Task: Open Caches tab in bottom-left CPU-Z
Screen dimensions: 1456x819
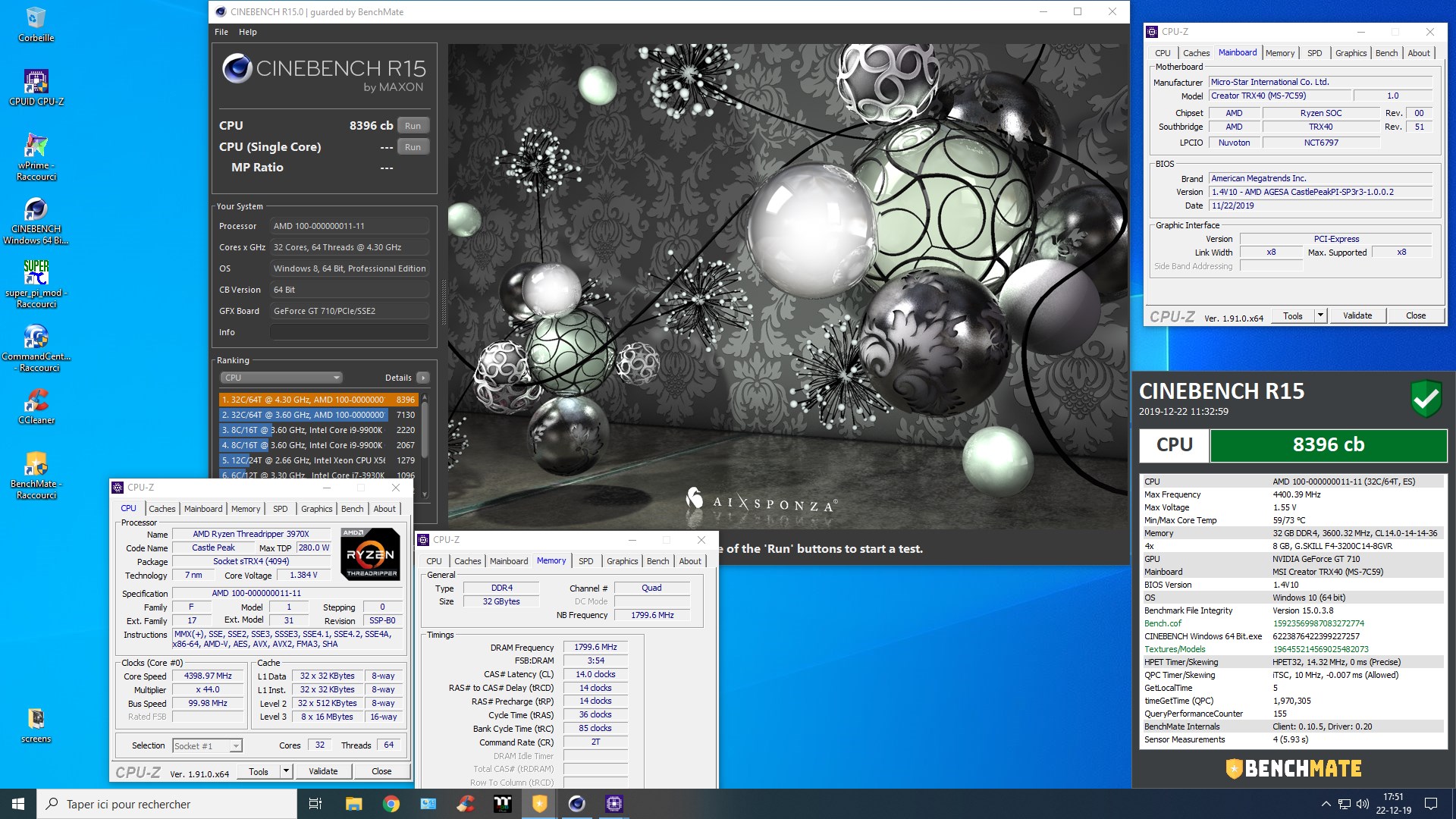Action: point(162,509)
